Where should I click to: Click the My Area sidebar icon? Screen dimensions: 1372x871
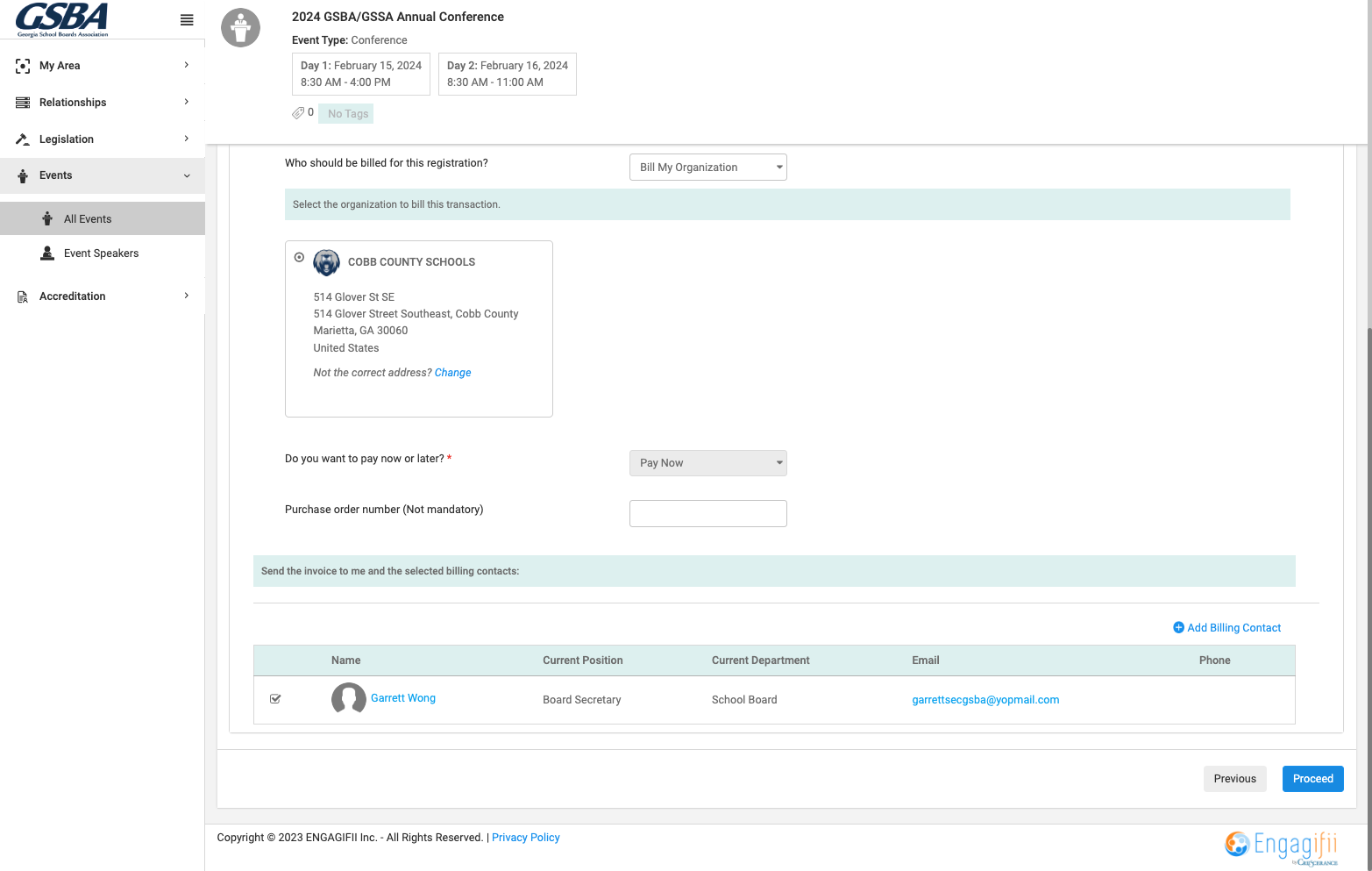(23, 66)
